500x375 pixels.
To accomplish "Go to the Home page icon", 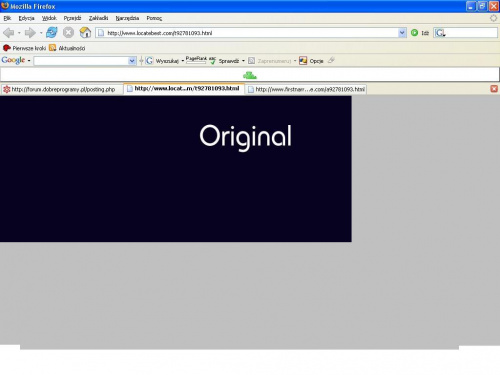I will point(85,32).
